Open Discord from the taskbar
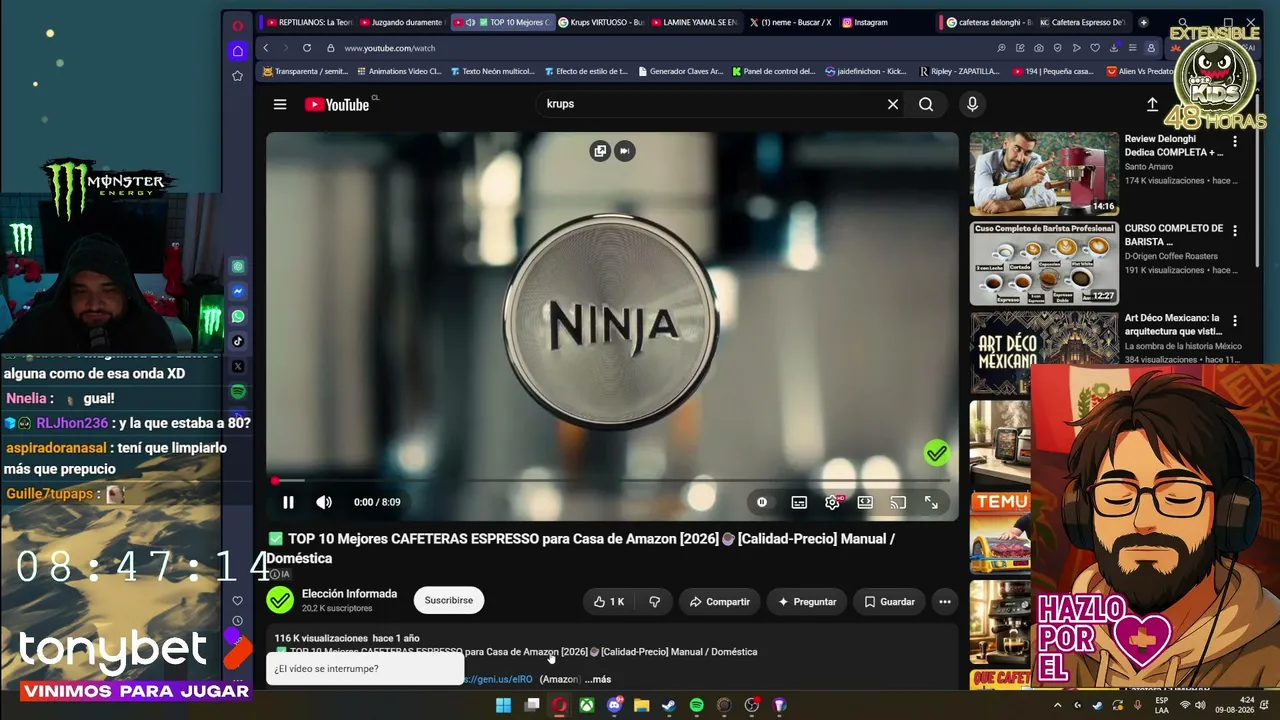The width and height of the screenshot is (1280, 720). tap(614, 705)
